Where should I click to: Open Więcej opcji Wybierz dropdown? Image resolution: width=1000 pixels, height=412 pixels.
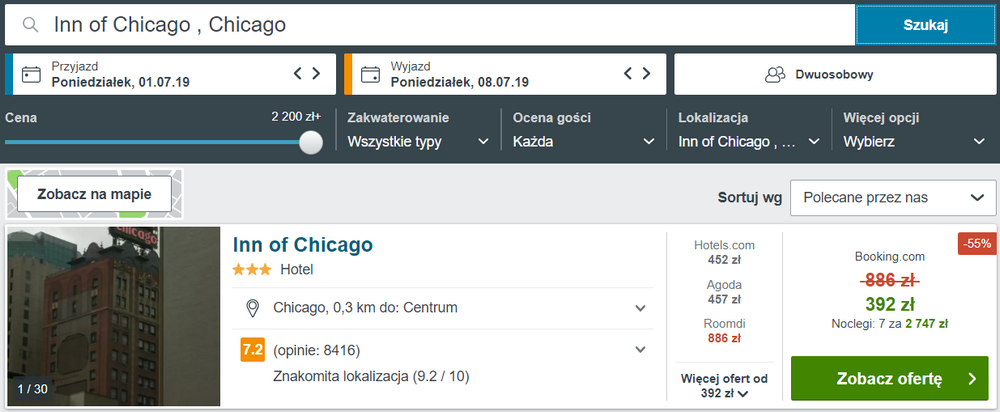coord(915,142)
